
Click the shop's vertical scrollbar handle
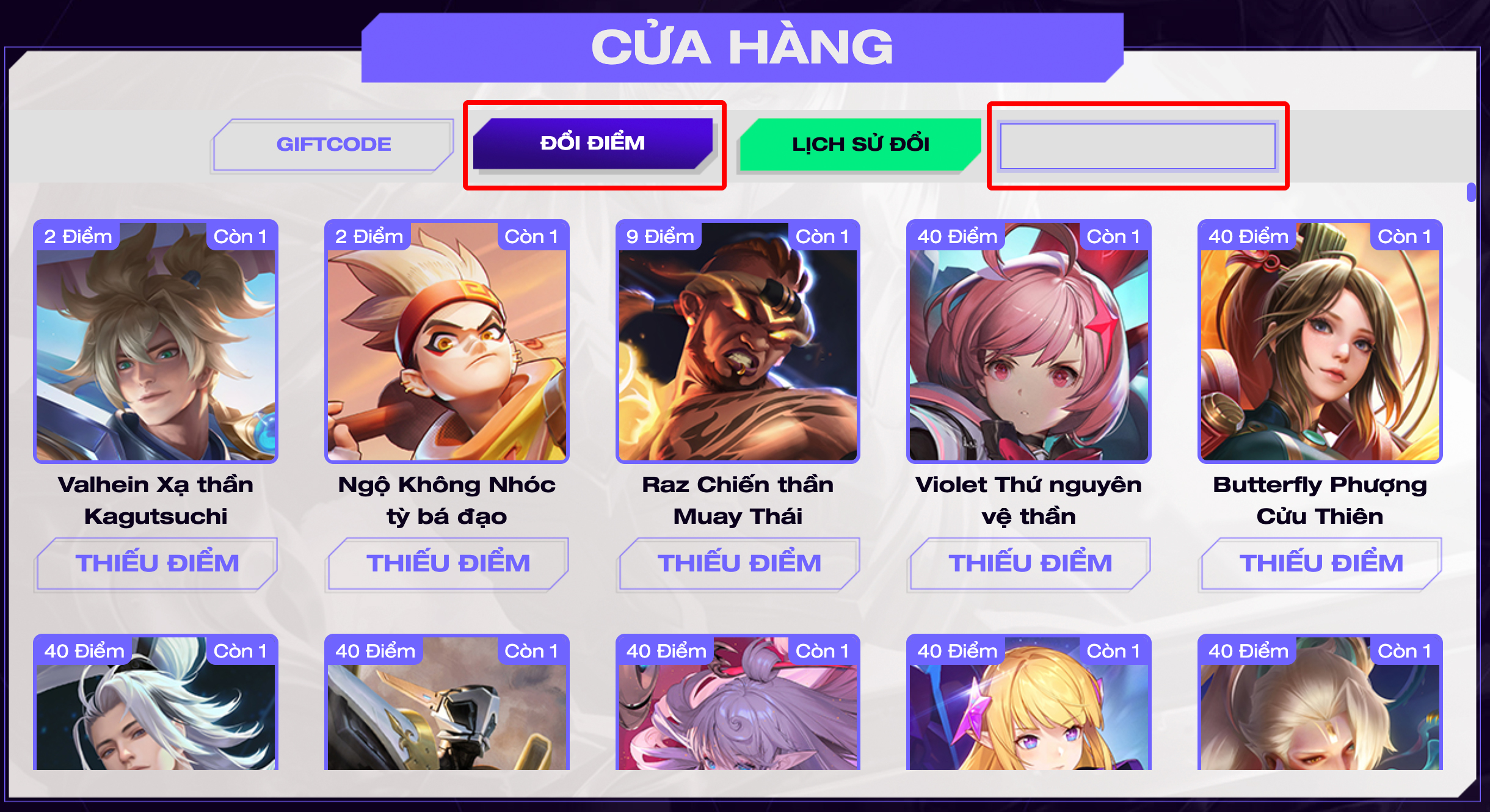(1471, 192)
